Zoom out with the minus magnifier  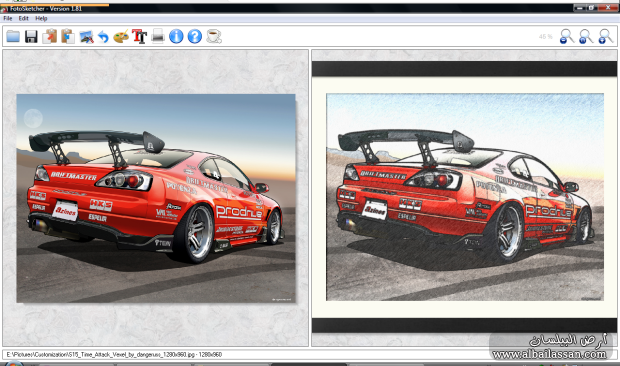[x=567, y=36]
